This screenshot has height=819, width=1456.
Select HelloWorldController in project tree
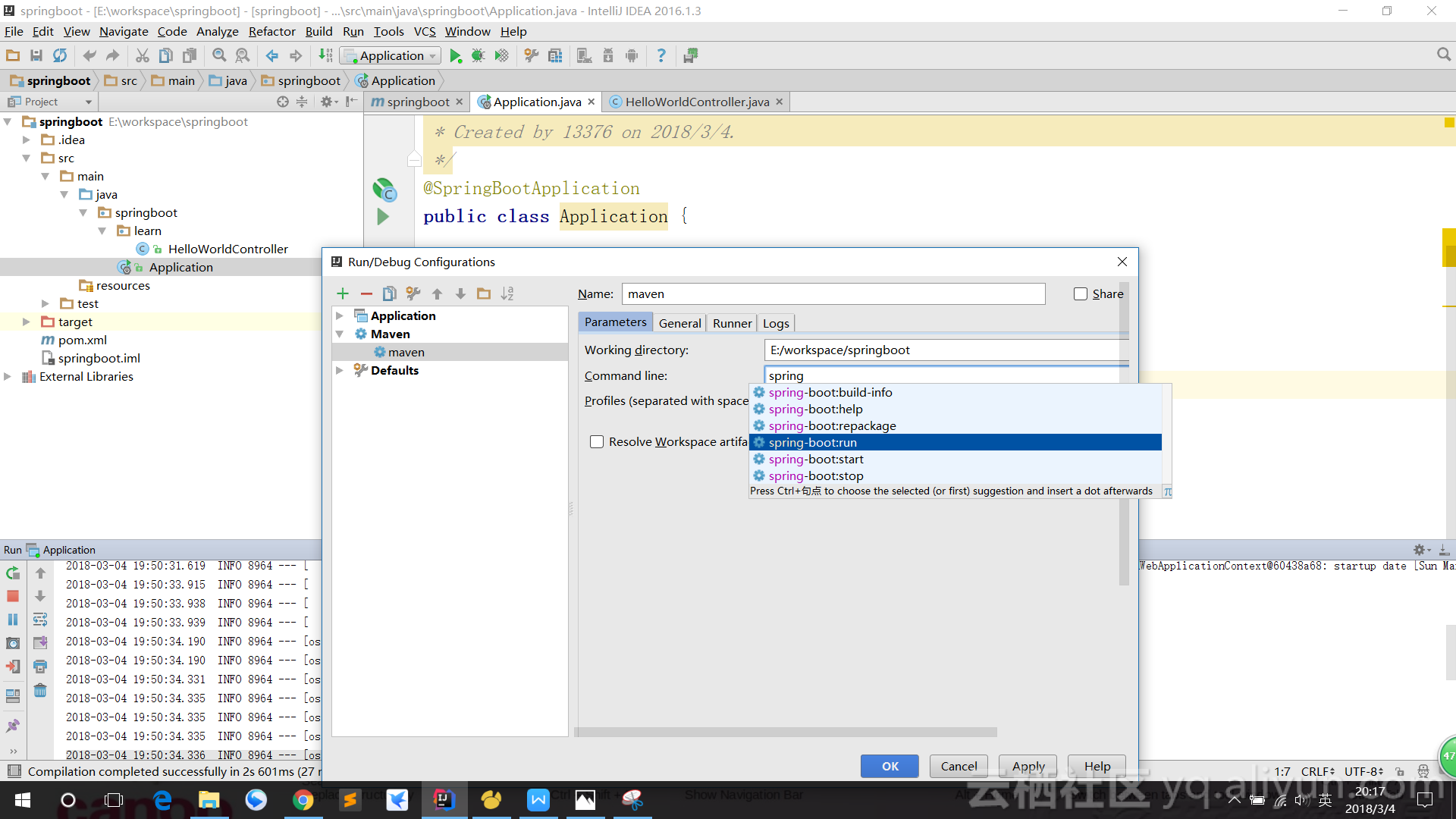(227, 249)
